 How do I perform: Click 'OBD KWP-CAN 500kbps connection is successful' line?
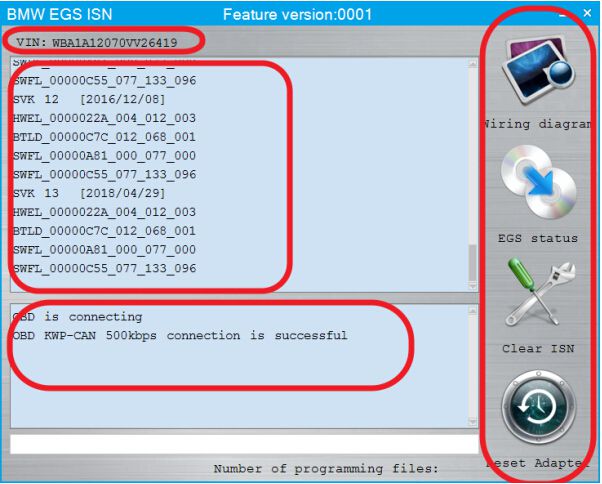180,336
